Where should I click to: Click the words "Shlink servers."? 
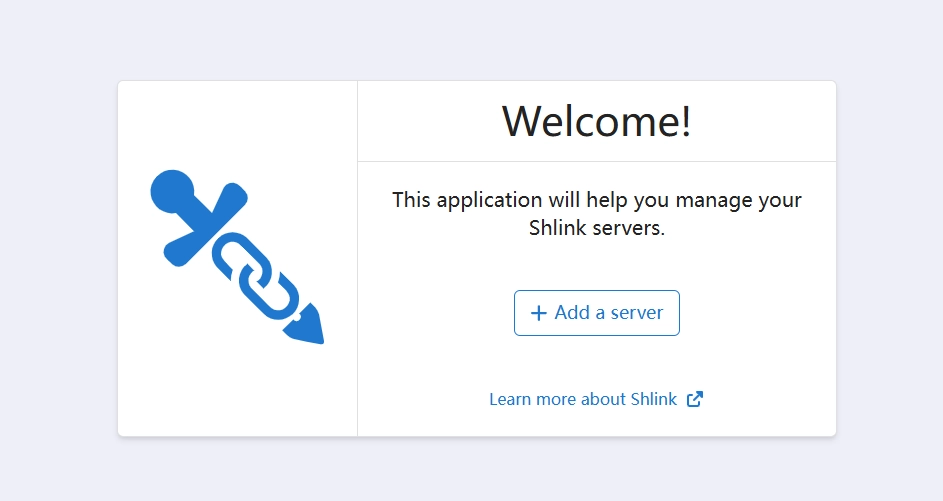tap(596, 228)
